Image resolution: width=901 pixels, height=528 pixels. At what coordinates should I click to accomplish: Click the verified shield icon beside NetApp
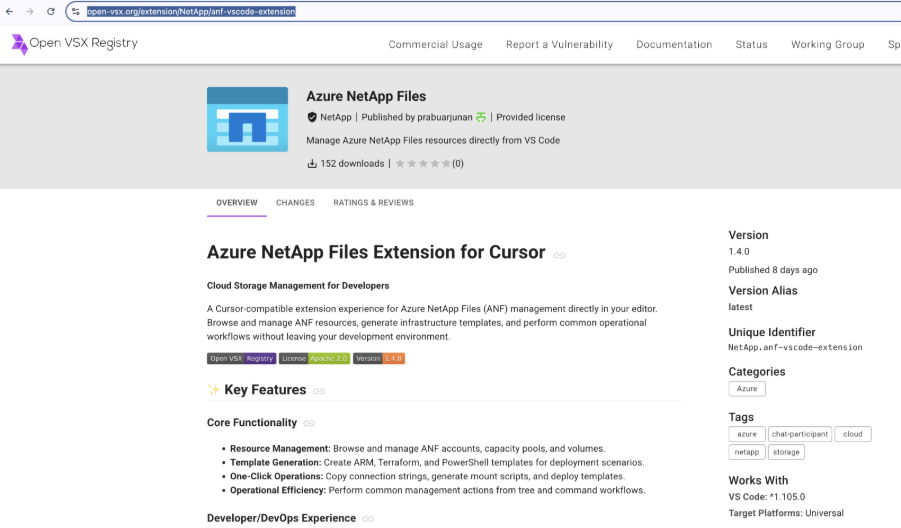[x=312, y=117]
